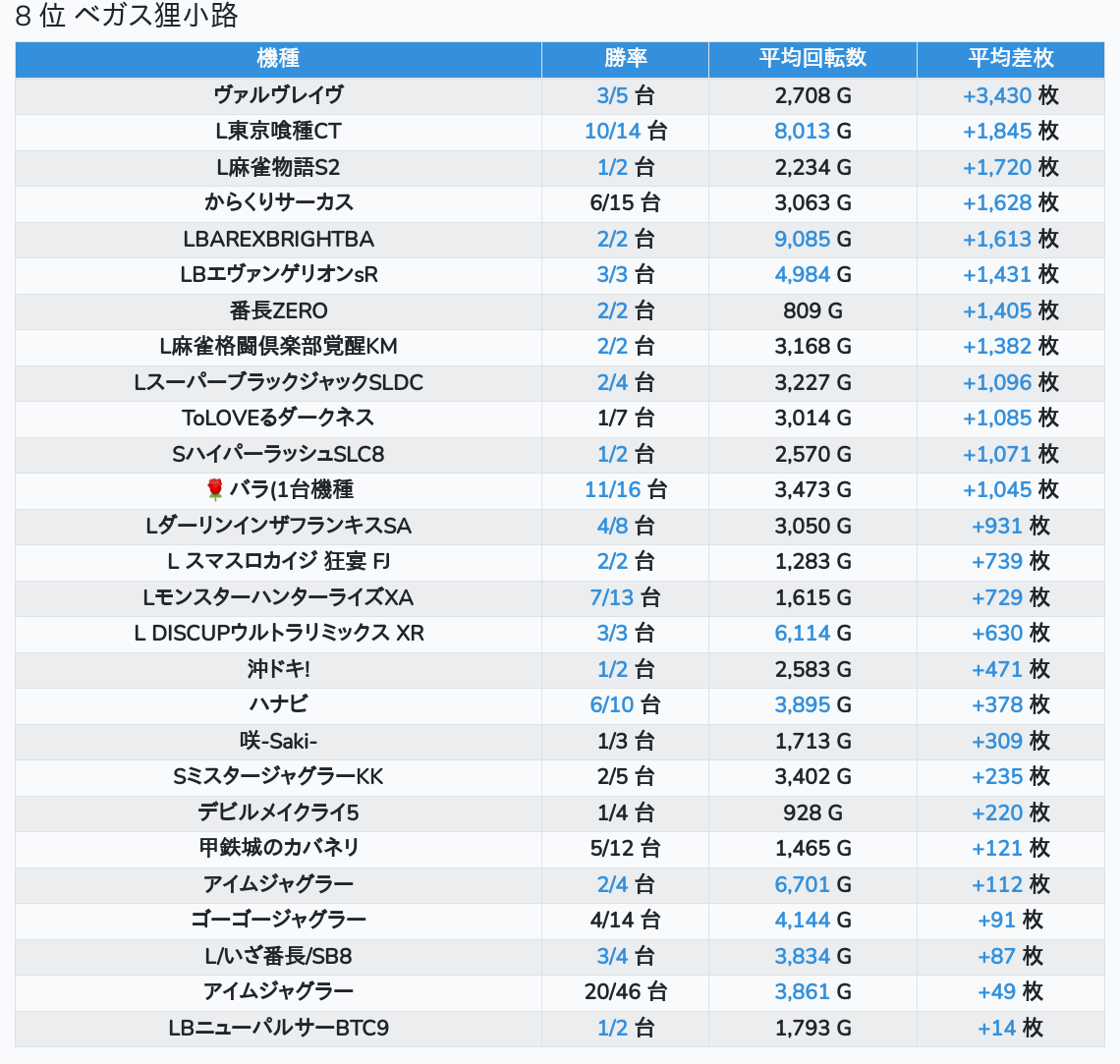
Task: Click the 6/15 台 win rate cell
Action: point(626,202)
